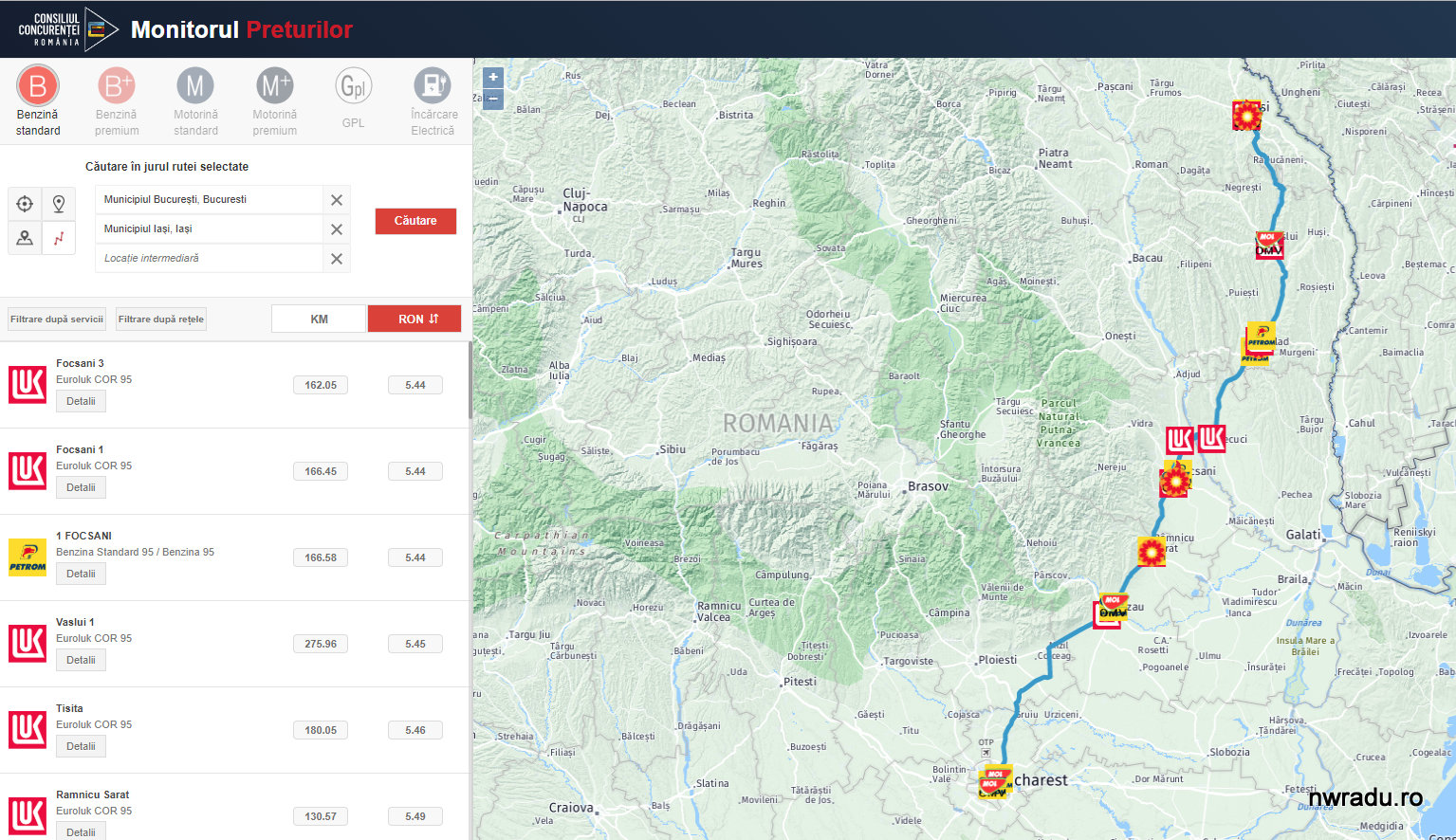Viewport: 1456px width, 840px height.
Task: Select Motorină premium fuel type
Action: pyautogui.click(x=274, y=101)
